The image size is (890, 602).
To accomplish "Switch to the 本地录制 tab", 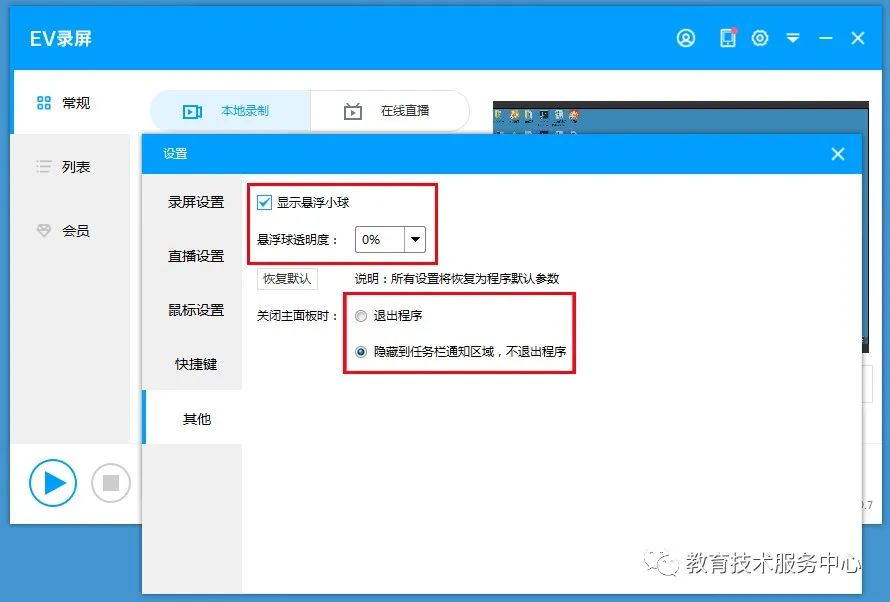I will tap(230, 111).
